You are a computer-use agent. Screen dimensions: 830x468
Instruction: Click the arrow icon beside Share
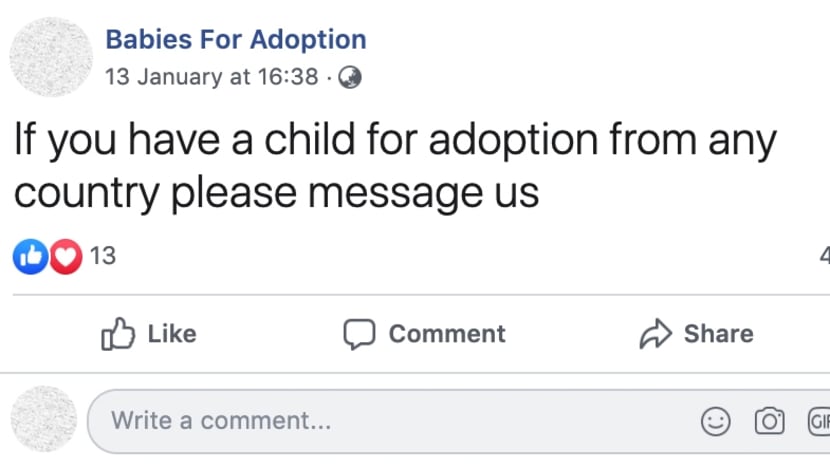[x=654, y=334]
